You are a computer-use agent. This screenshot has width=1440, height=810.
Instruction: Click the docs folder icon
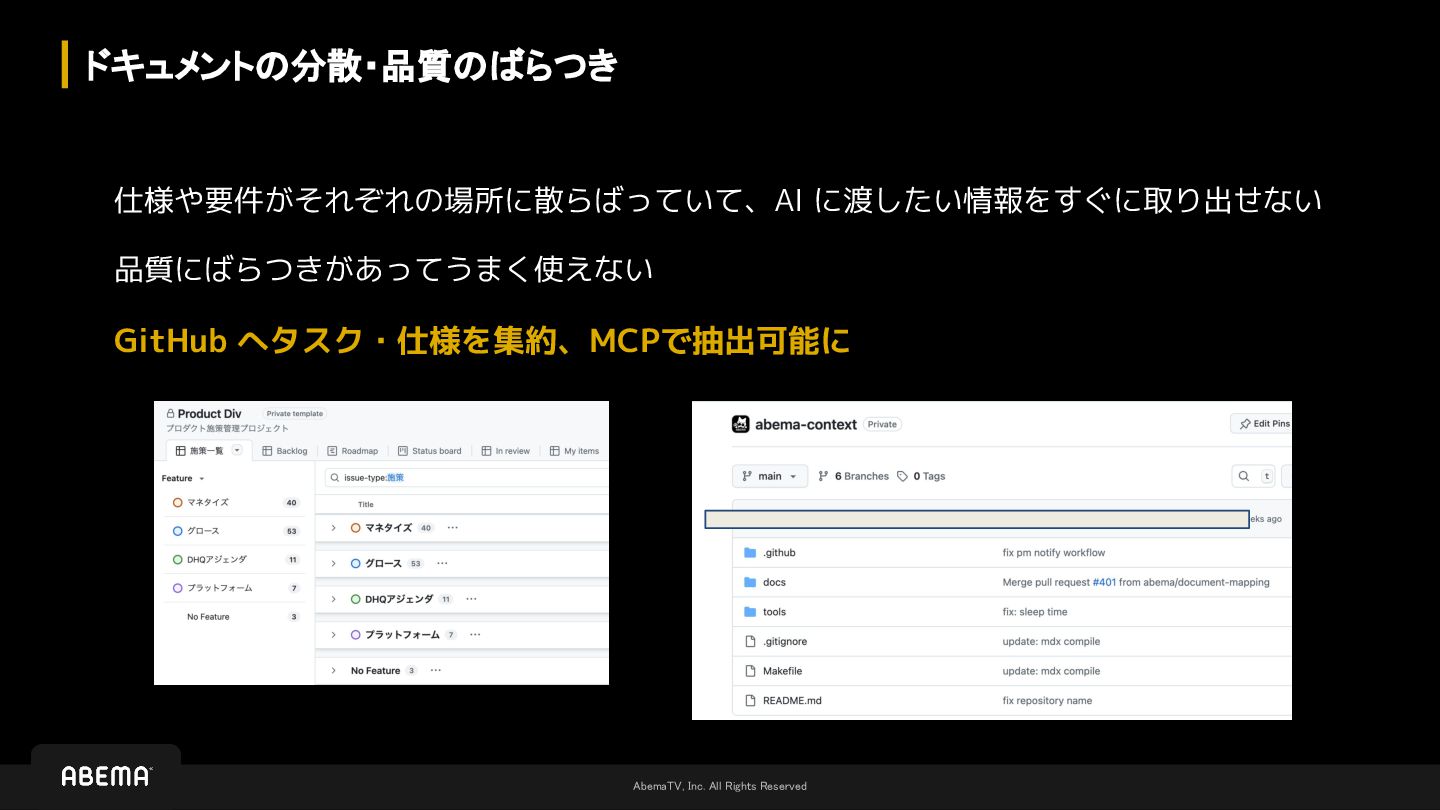tap(751, 582)
